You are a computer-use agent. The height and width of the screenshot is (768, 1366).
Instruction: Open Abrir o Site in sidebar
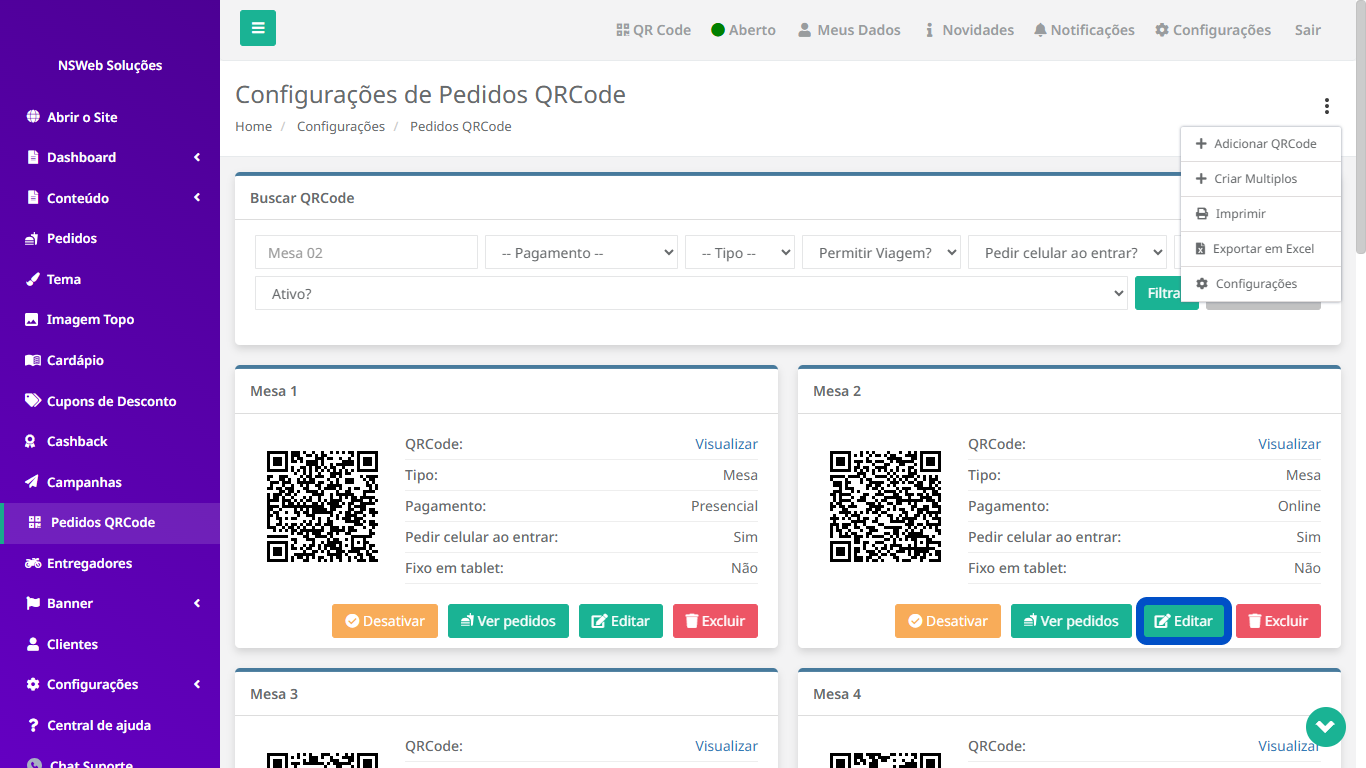tap(110, 117)
